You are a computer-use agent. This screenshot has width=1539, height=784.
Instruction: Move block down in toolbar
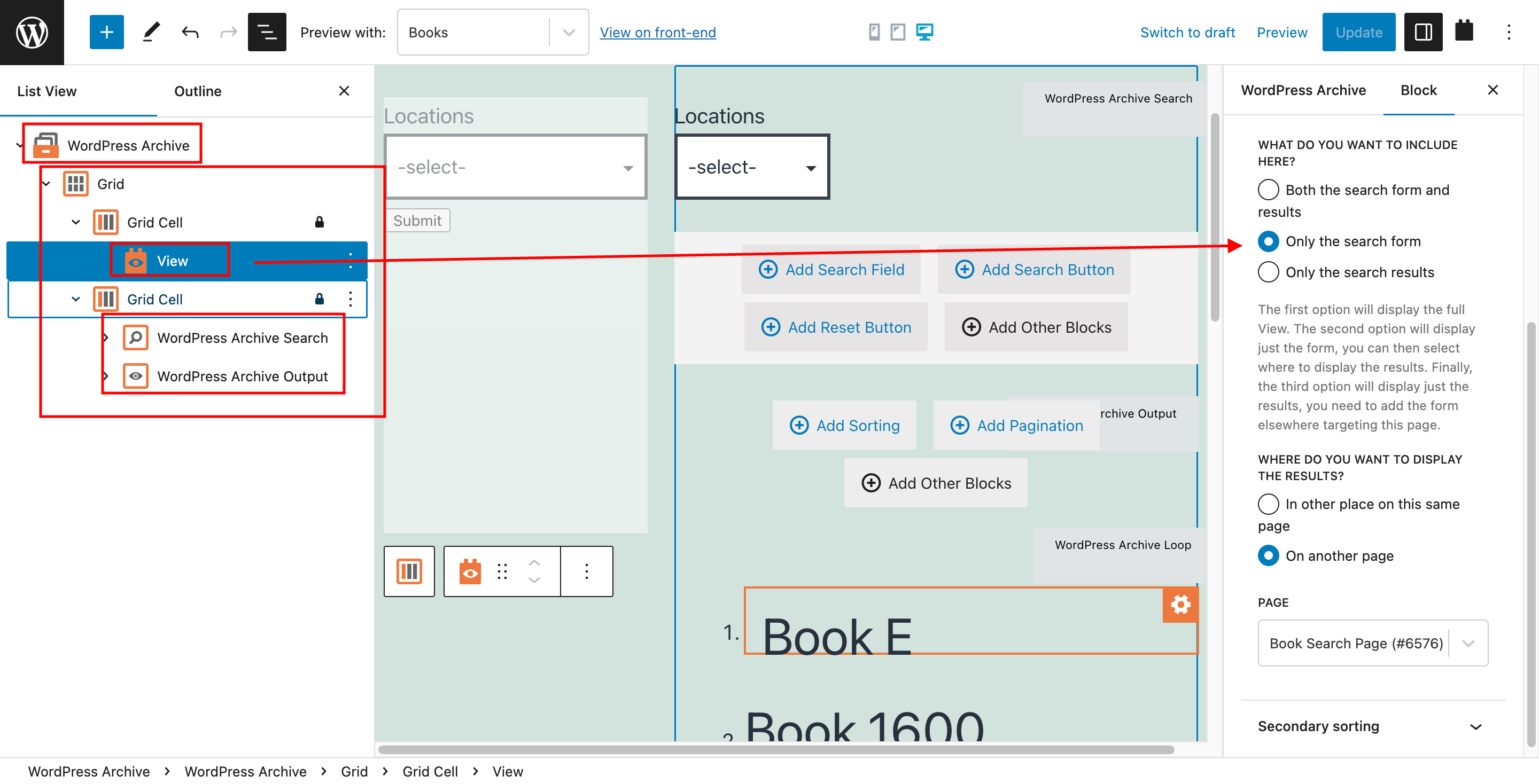click(x=534, y=581)
